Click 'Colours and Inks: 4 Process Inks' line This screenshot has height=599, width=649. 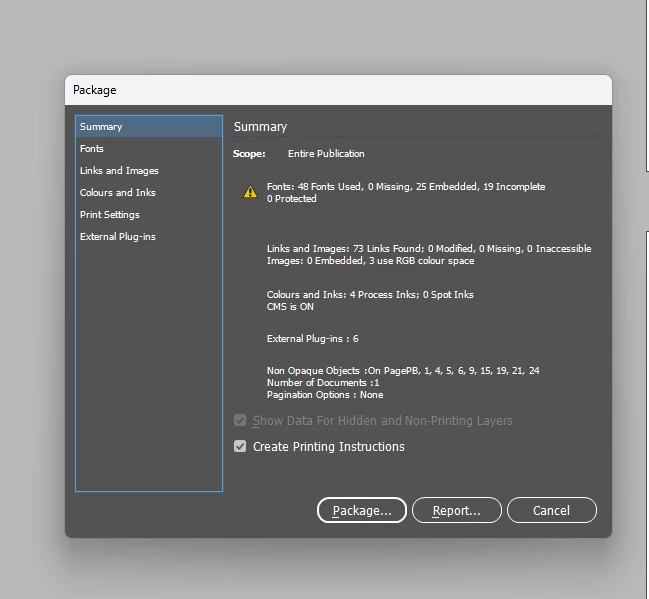[370, 295]
